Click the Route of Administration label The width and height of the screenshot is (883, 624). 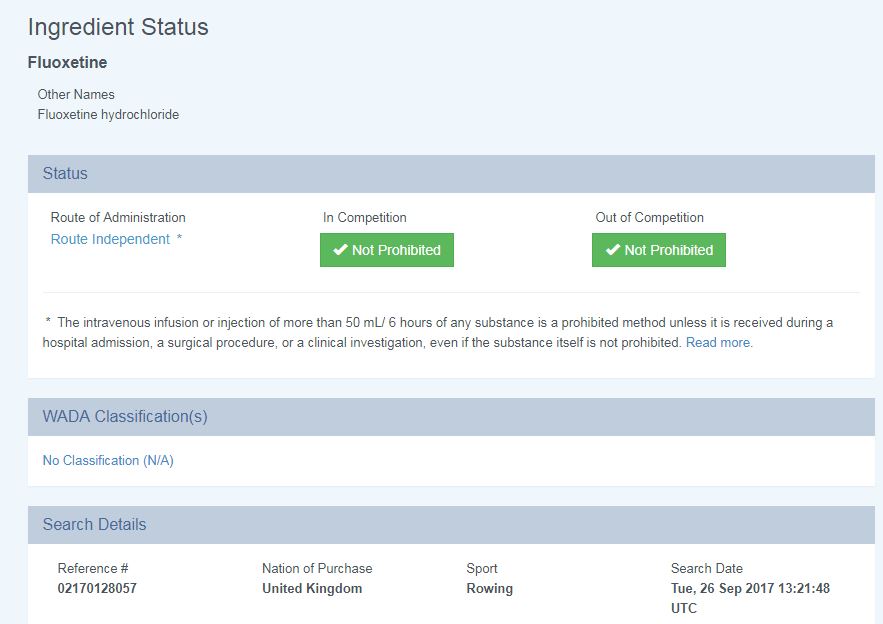(x=118, y=217)
